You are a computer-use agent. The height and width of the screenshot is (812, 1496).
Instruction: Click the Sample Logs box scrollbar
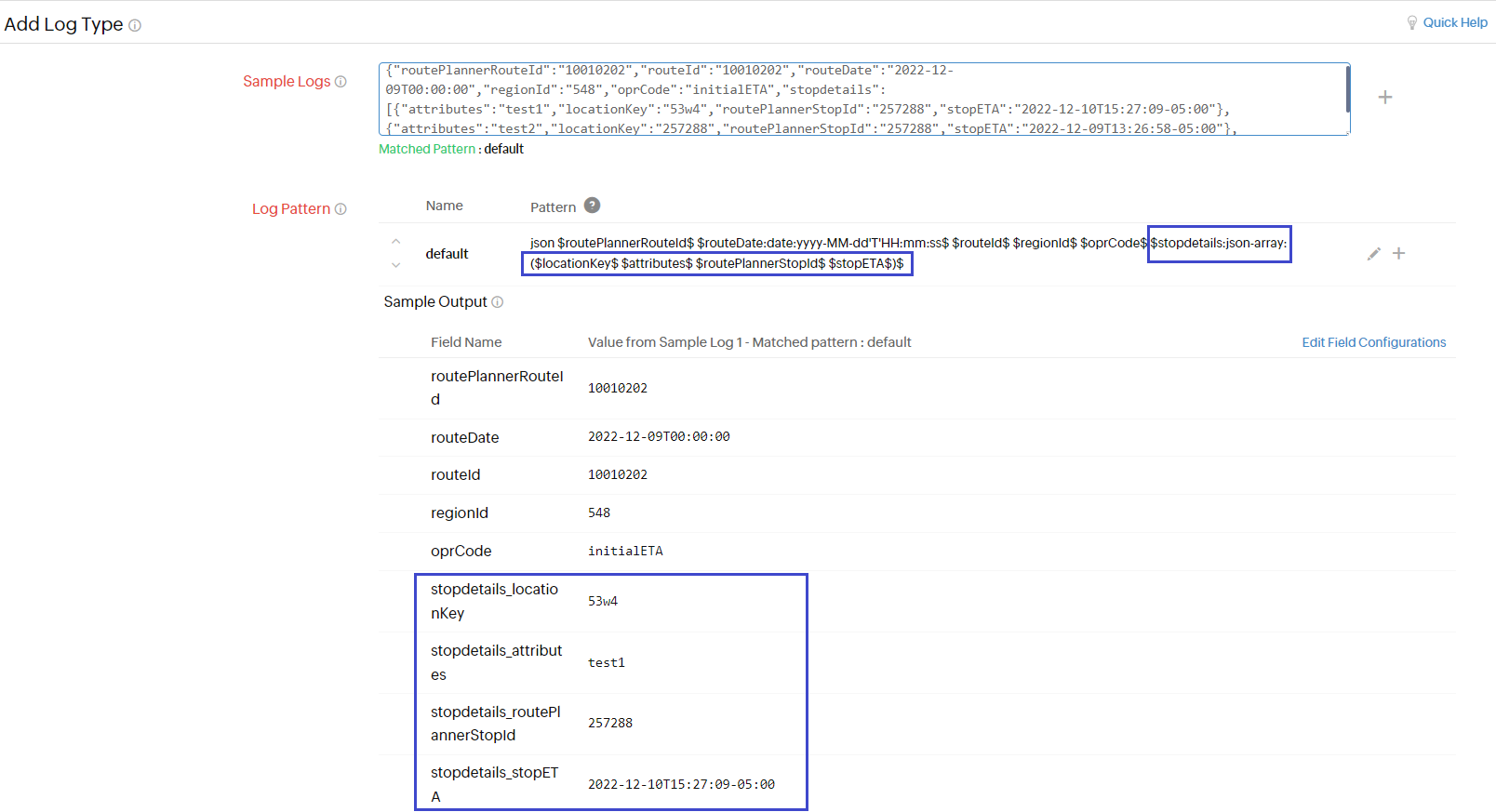[1347, 90]
